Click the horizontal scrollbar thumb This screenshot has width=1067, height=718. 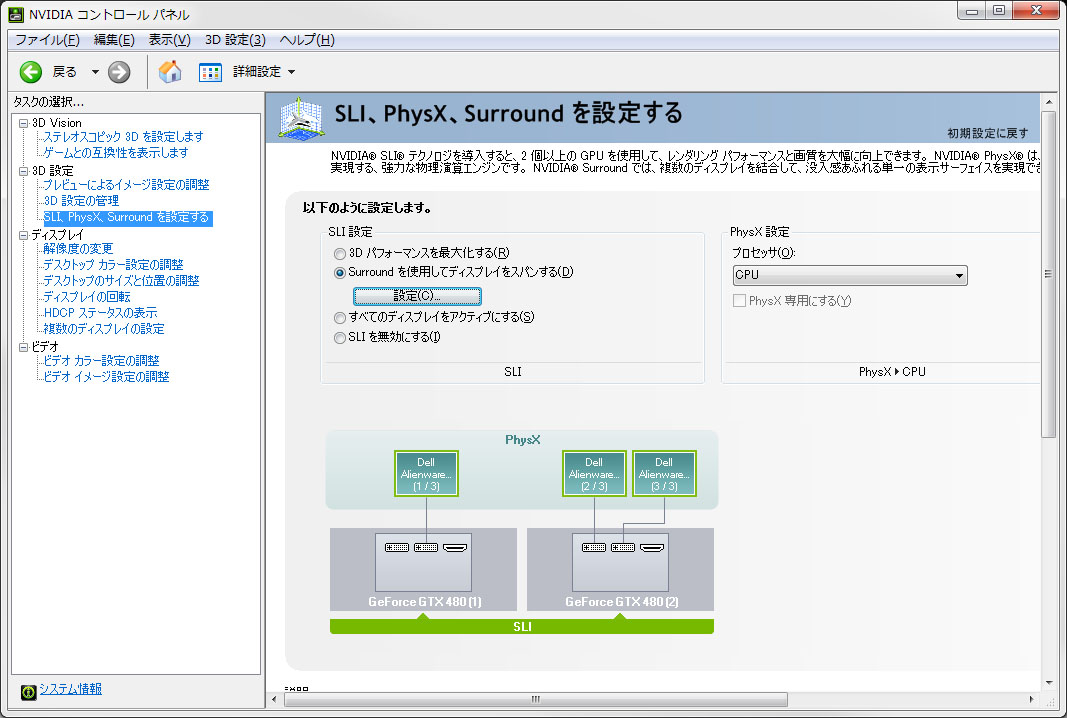pos(536,699)
